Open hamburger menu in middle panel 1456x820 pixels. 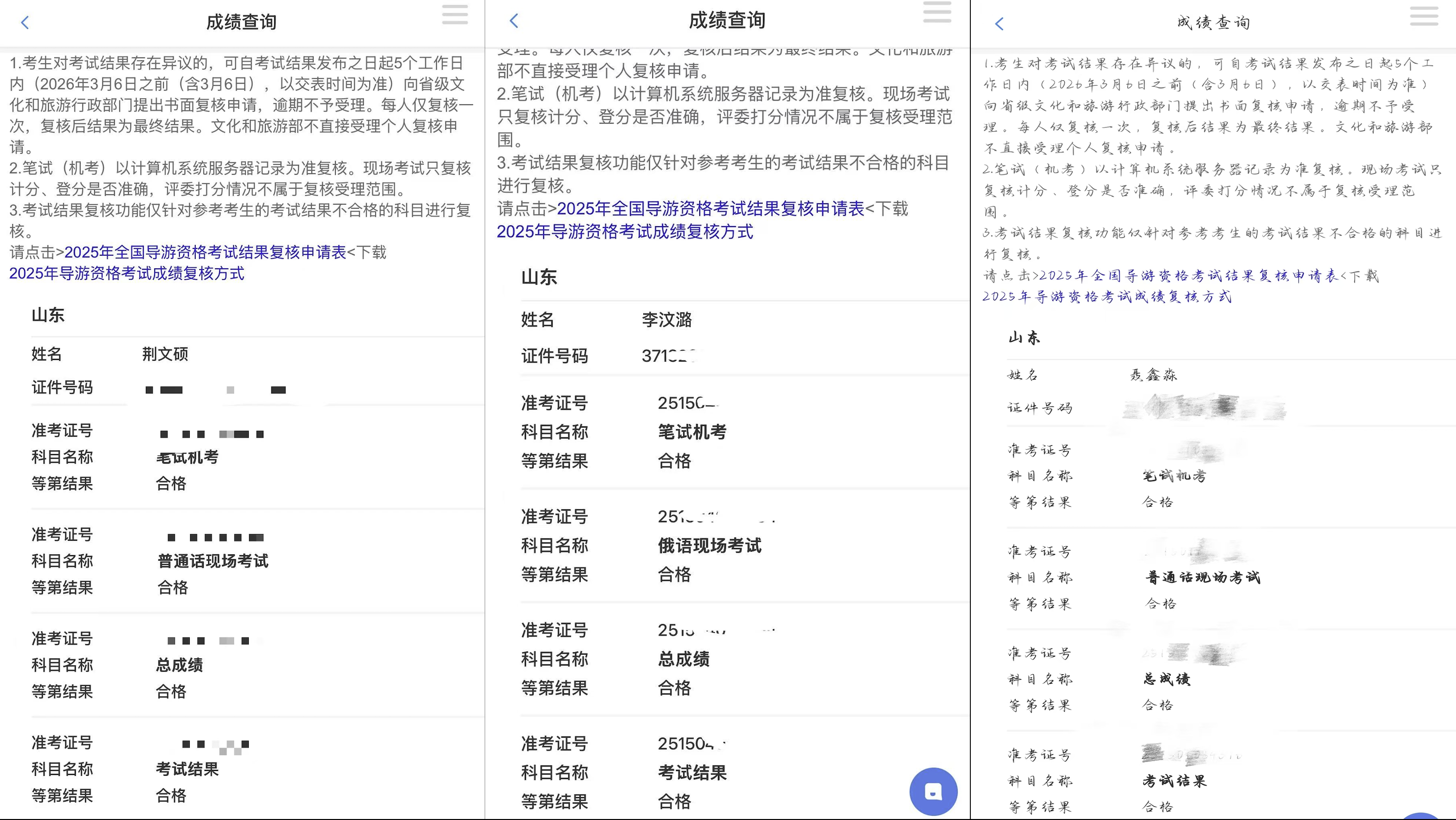point(937,12)
